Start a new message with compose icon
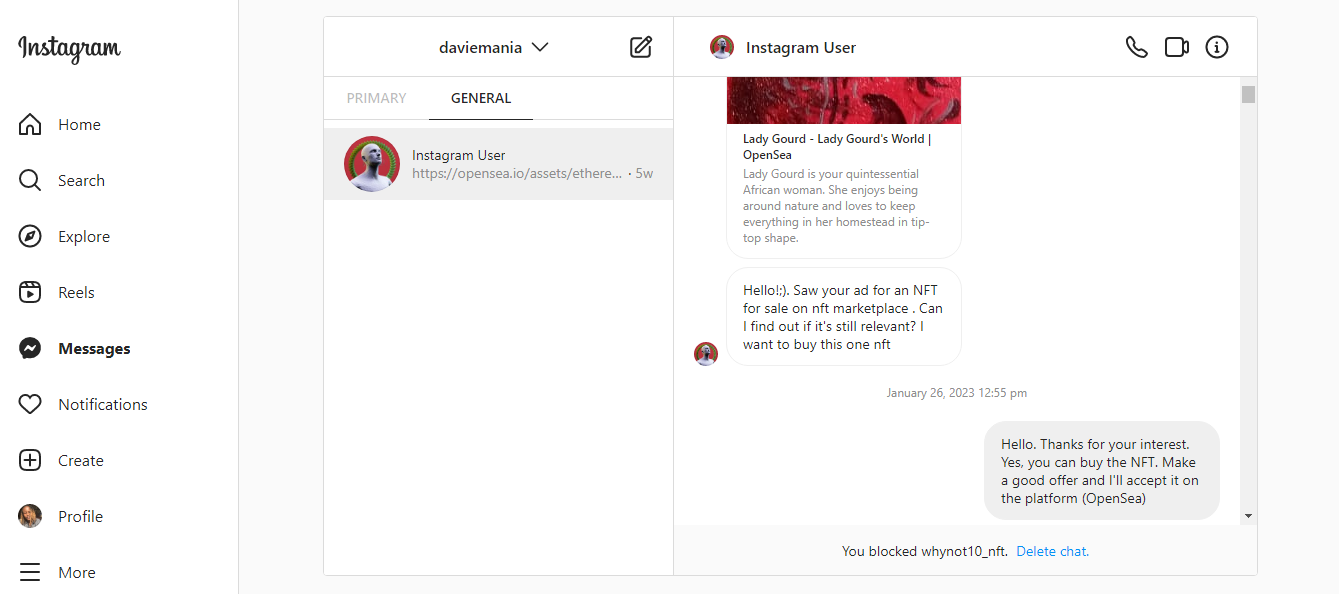The height and width of the screenshot is (594, 1339). click(641, 47)
